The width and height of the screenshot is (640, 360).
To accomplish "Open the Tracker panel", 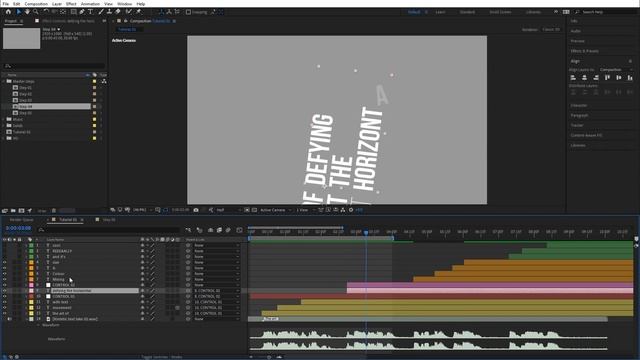I will click(577, 125).
